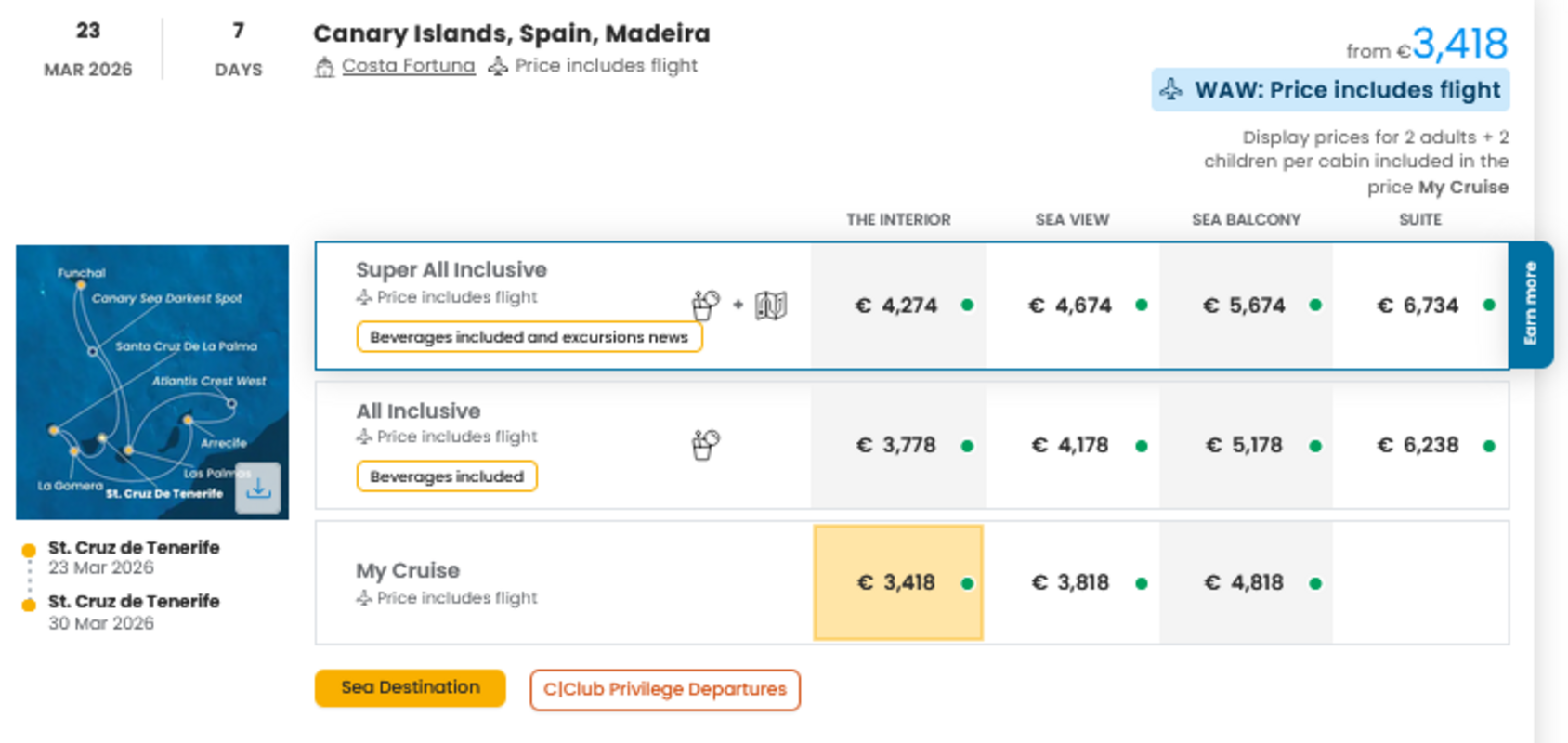Toggle the green availability dot beside €4,274
This screenshot has height=743, width=1568.
pos(966,305)
